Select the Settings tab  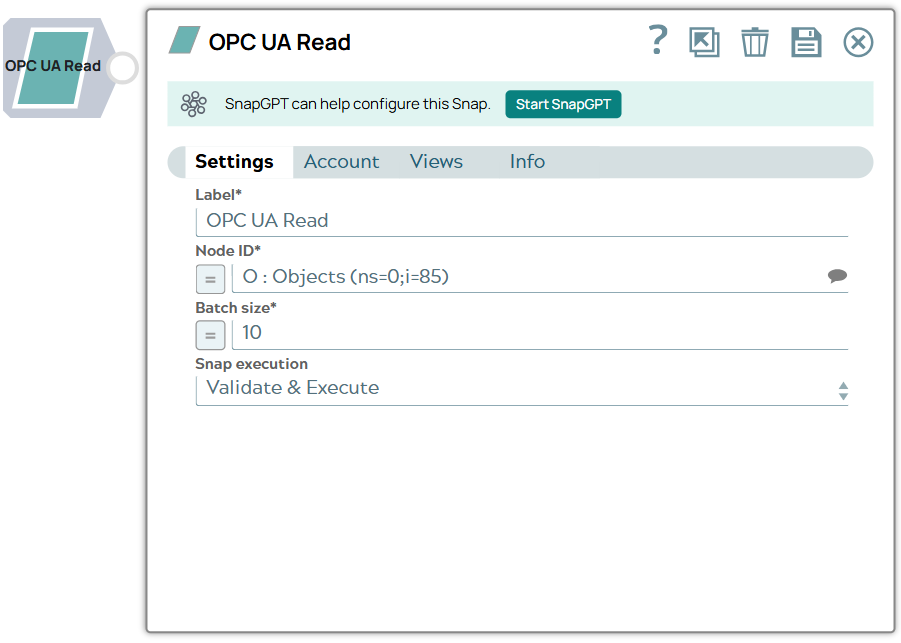[x=235, y=161]
